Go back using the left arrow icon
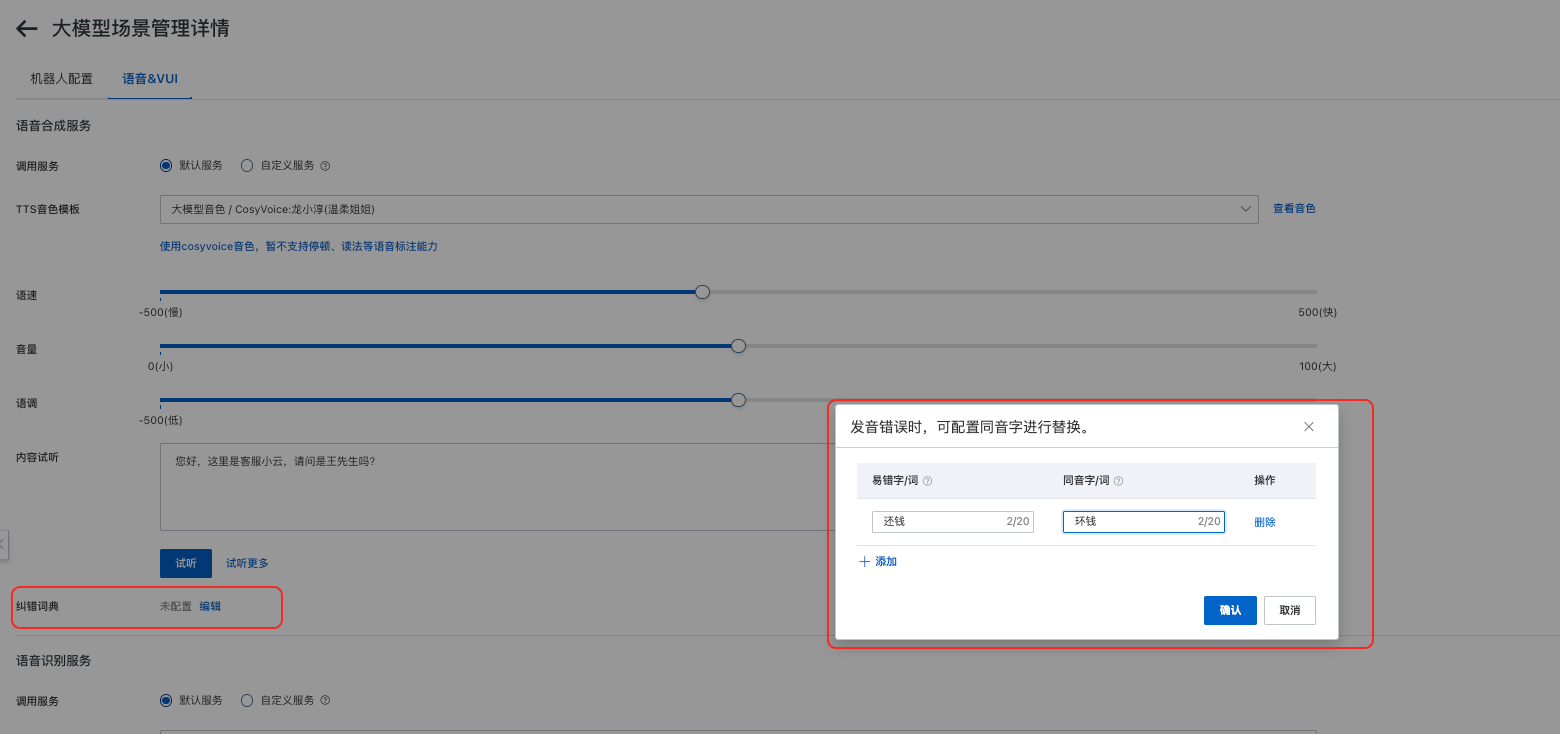1560x734 pixels. 27,29
